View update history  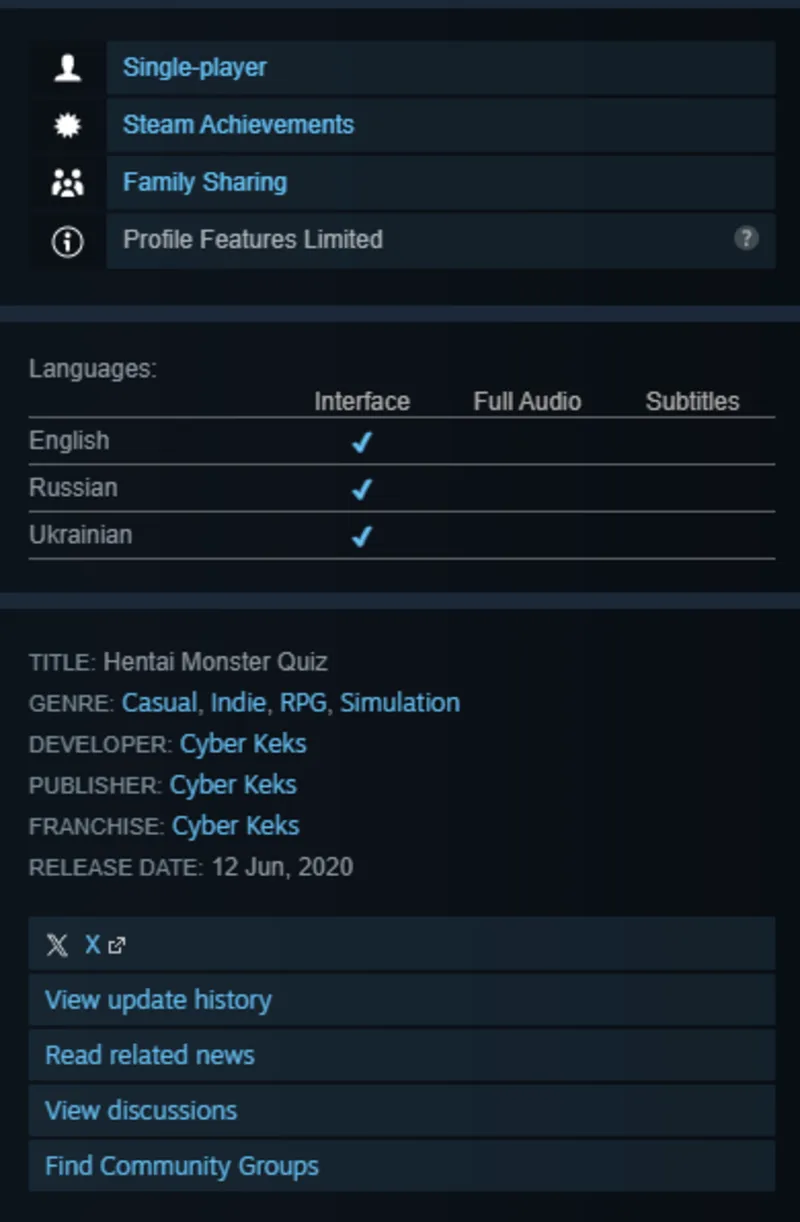(x=158, y=1000)
